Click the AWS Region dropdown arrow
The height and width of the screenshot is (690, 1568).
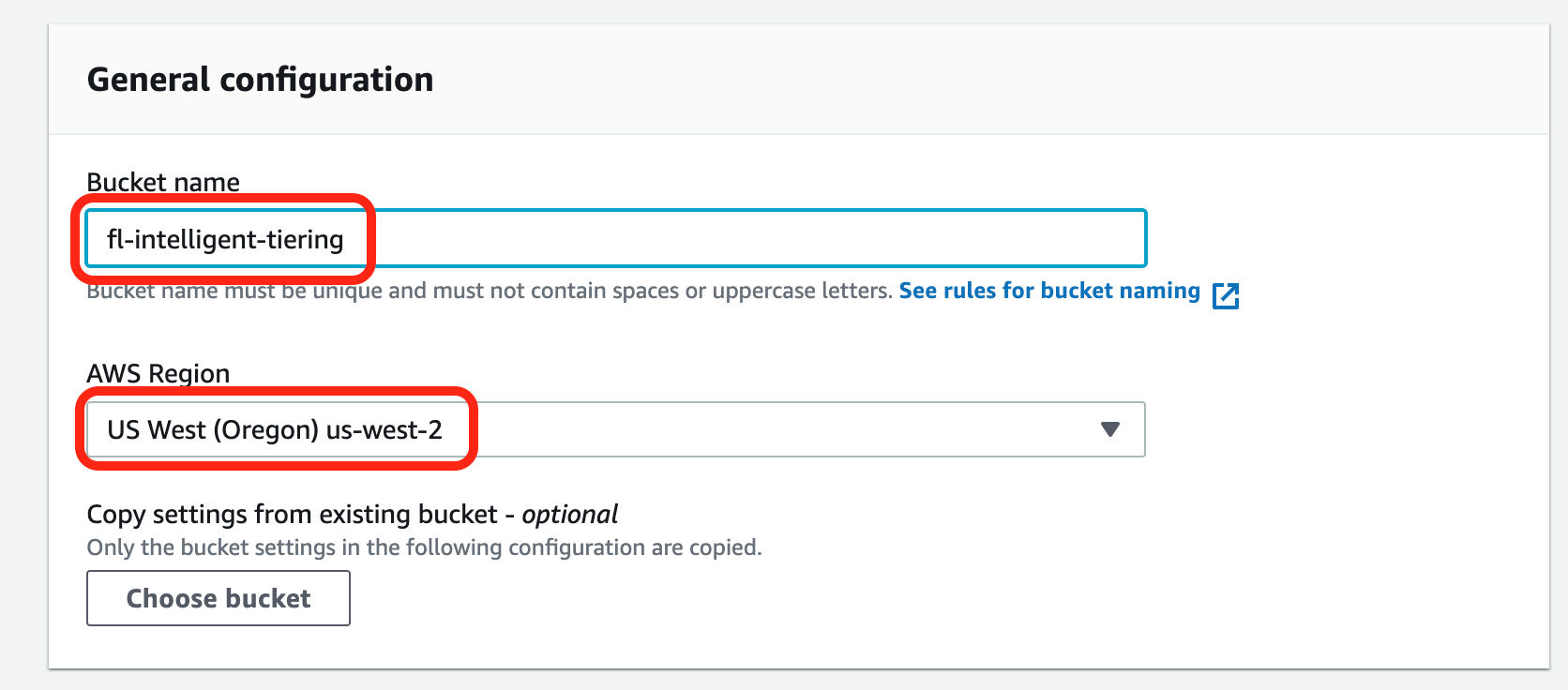pyautogui.click(x=1110, y=429)
